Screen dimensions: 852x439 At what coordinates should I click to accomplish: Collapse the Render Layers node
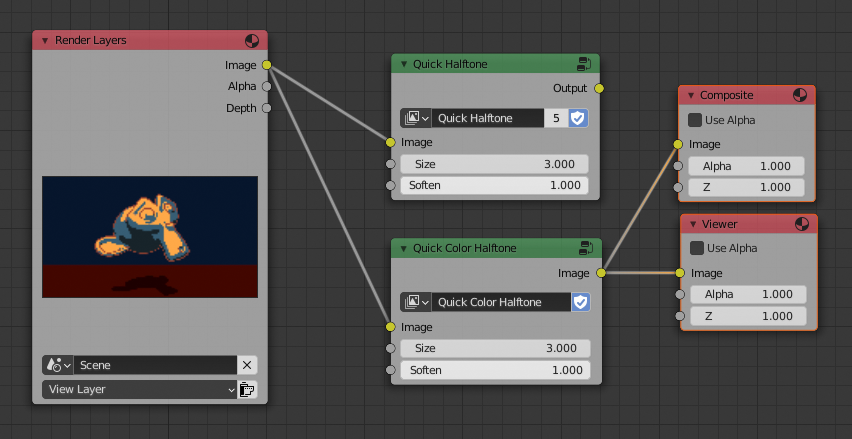tap(45, 41)
